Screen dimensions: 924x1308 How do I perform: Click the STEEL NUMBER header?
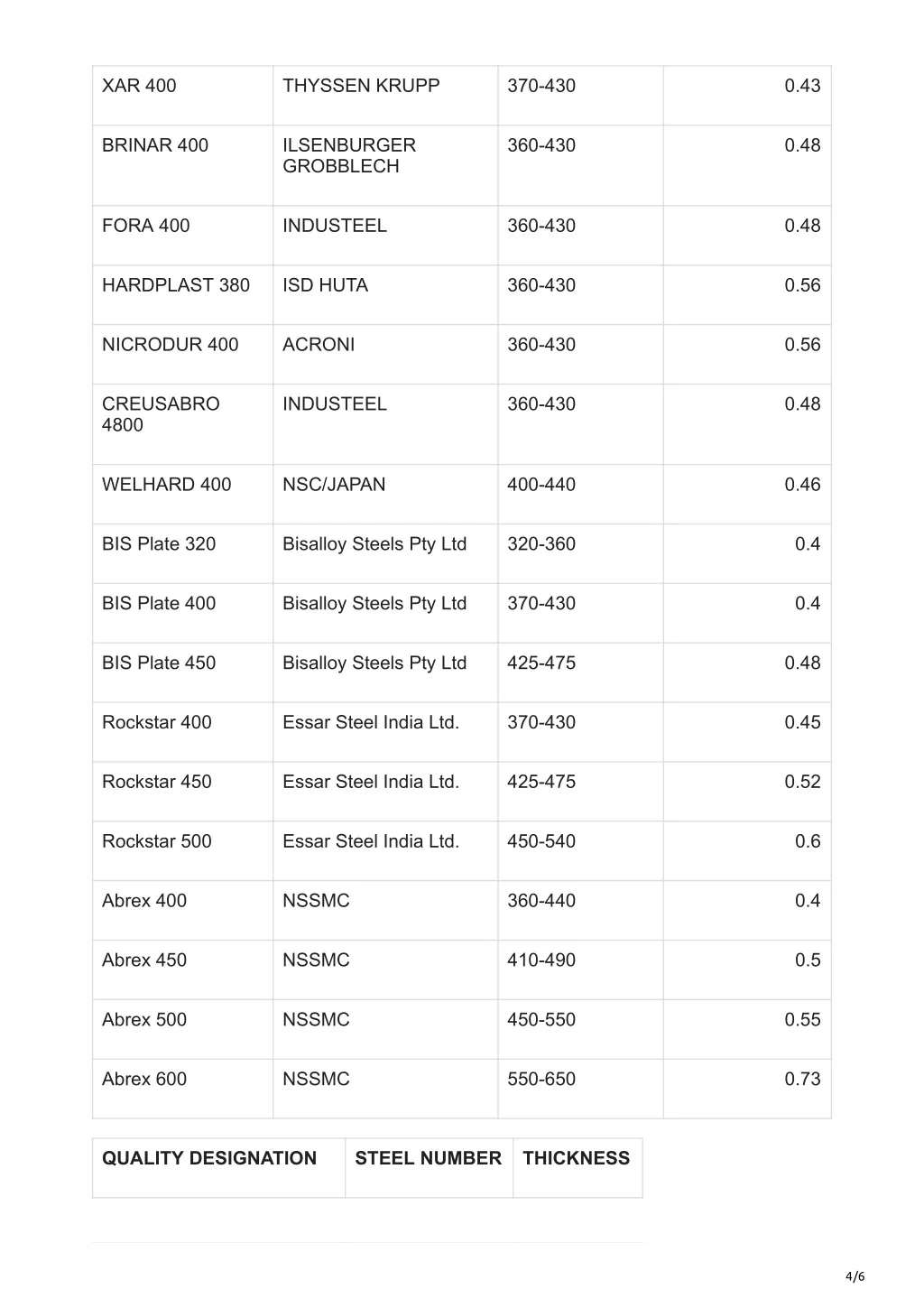click(428, 1158)
